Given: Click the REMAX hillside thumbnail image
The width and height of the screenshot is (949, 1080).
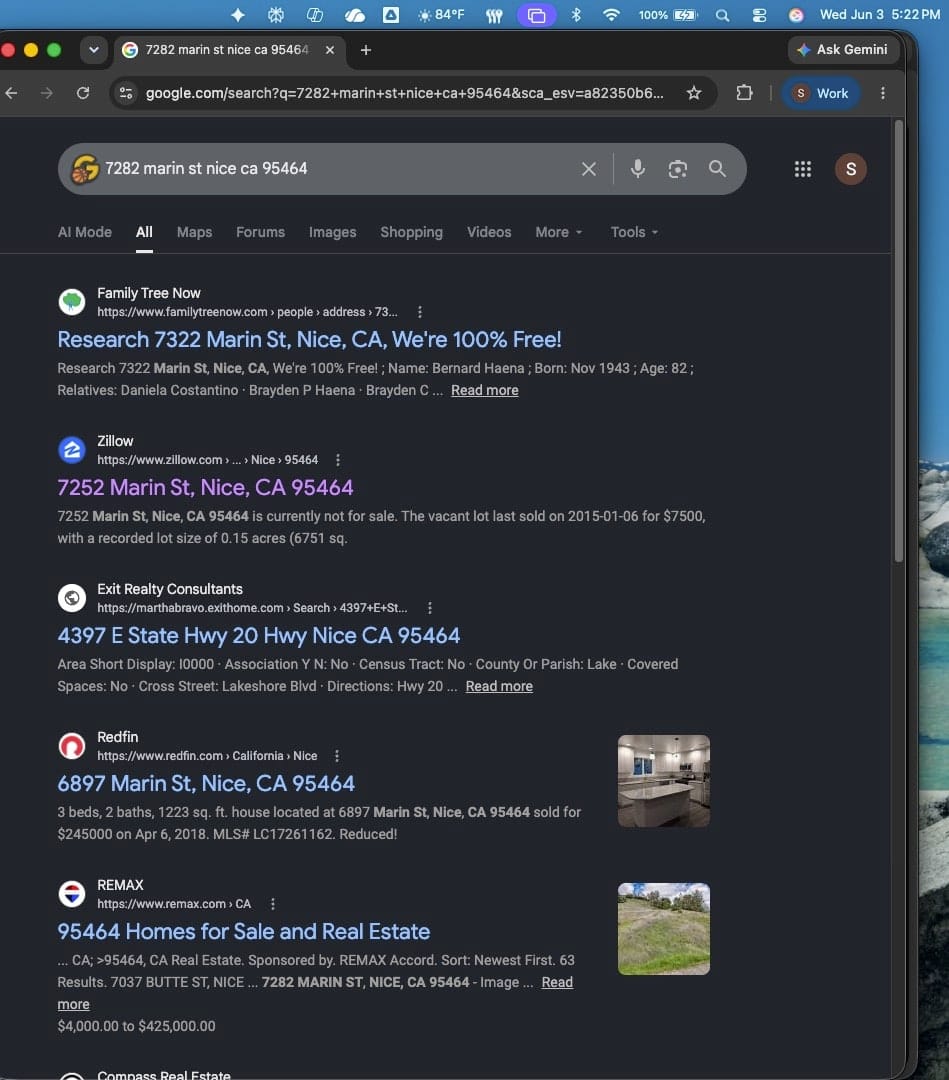Looking at the screenshot, I should 664,929.
